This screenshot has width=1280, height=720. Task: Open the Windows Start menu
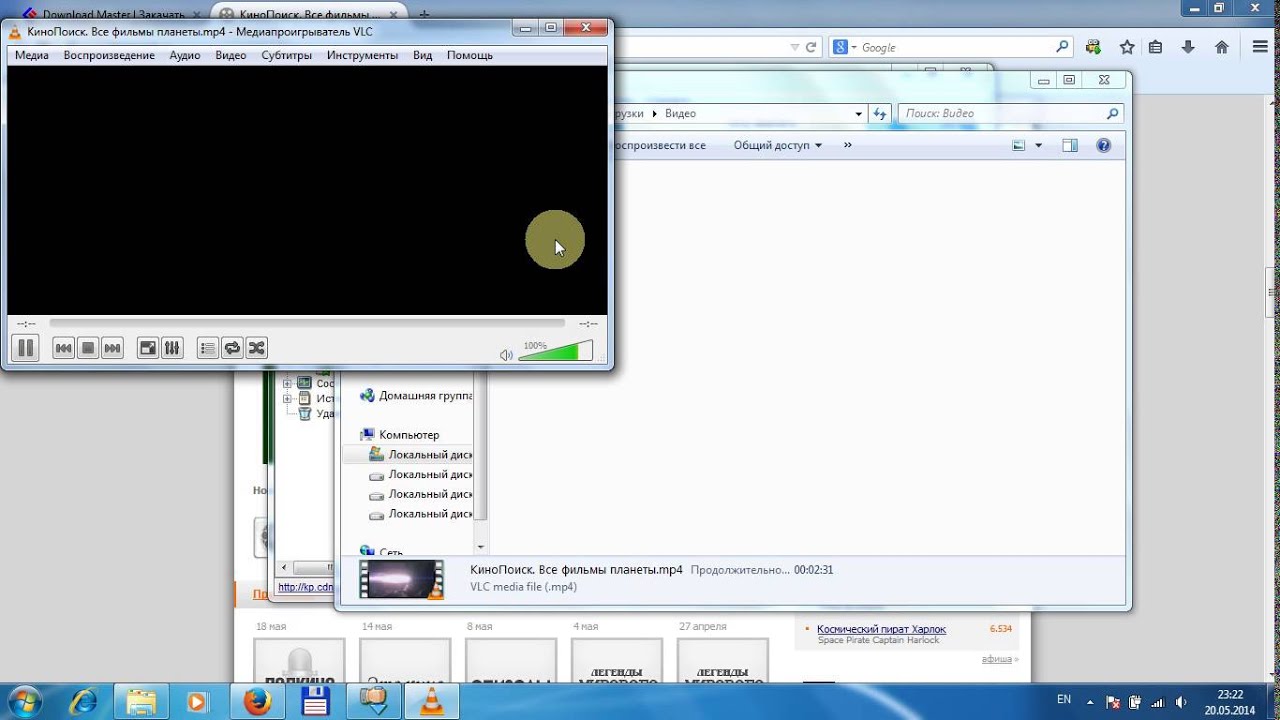click(23, 700)
